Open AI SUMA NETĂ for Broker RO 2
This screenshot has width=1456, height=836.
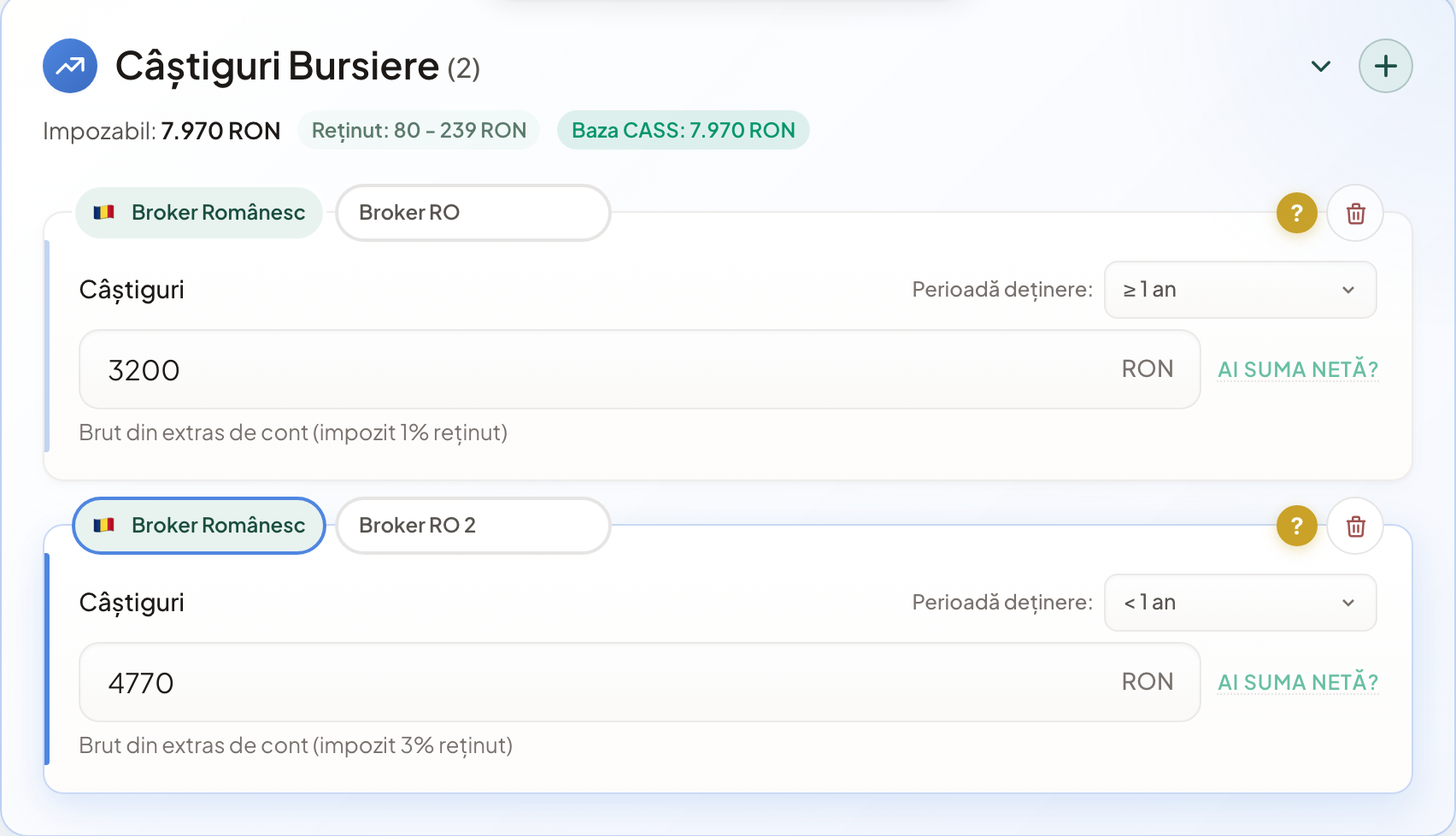(1297, 682)
